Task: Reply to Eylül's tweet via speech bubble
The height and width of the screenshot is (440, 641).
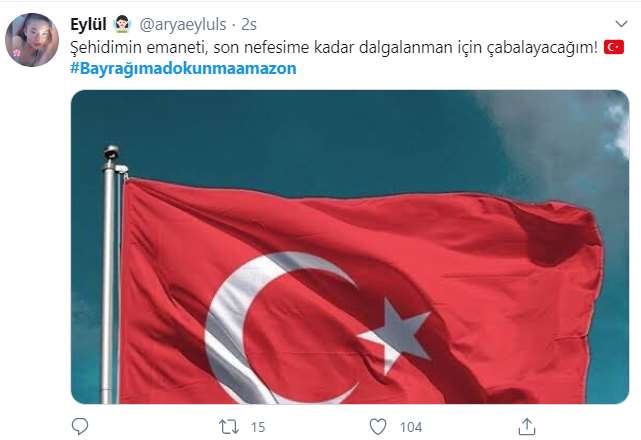Action: (80, 427)
